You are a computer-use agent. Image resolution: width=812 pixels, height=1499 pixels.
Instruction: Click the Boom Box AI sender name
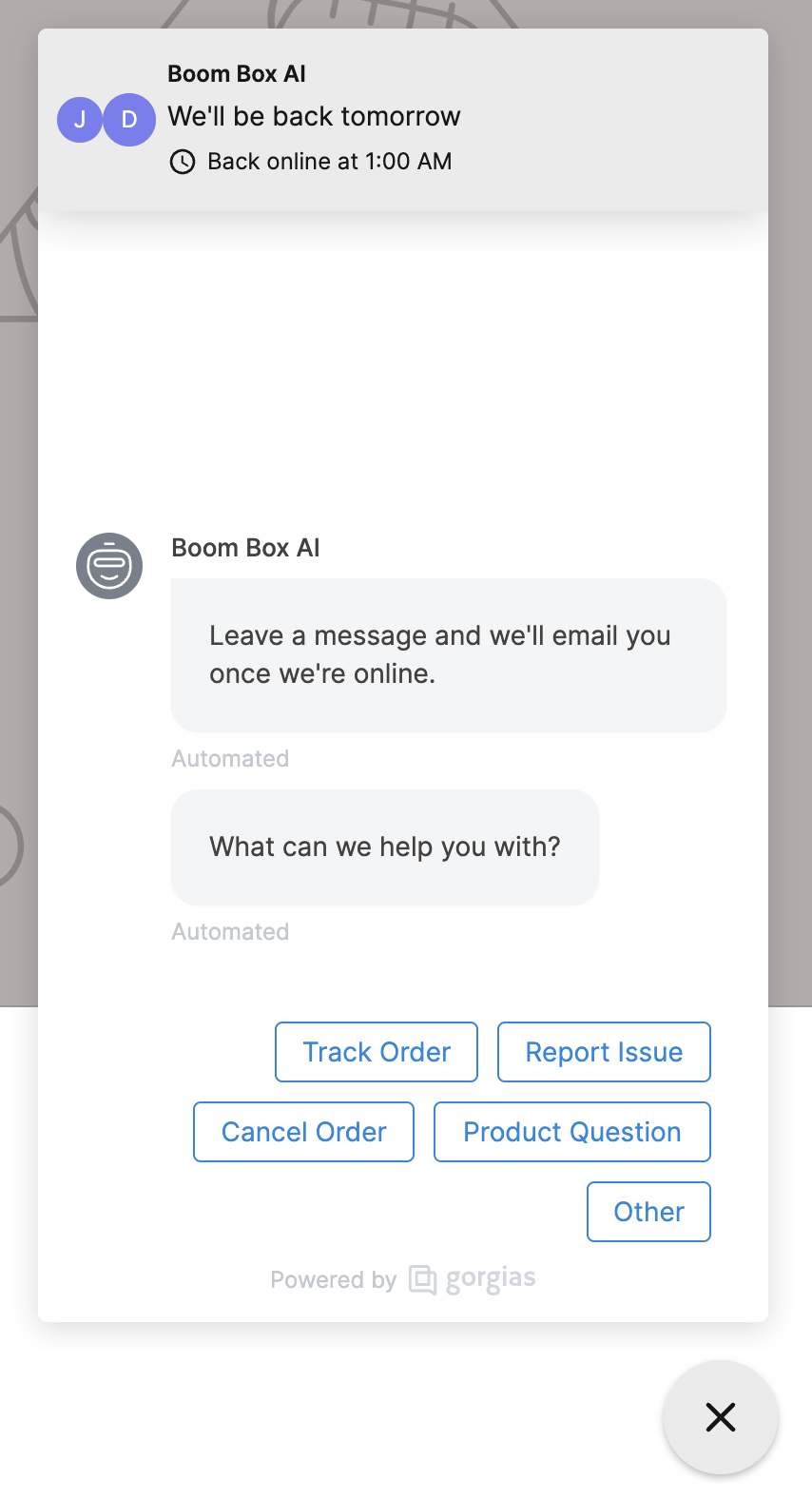click(x=245, y=548)
